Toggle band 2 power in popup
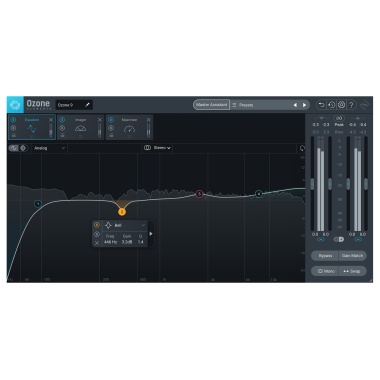Screen dimensions: 380x380 click(97, 225)
